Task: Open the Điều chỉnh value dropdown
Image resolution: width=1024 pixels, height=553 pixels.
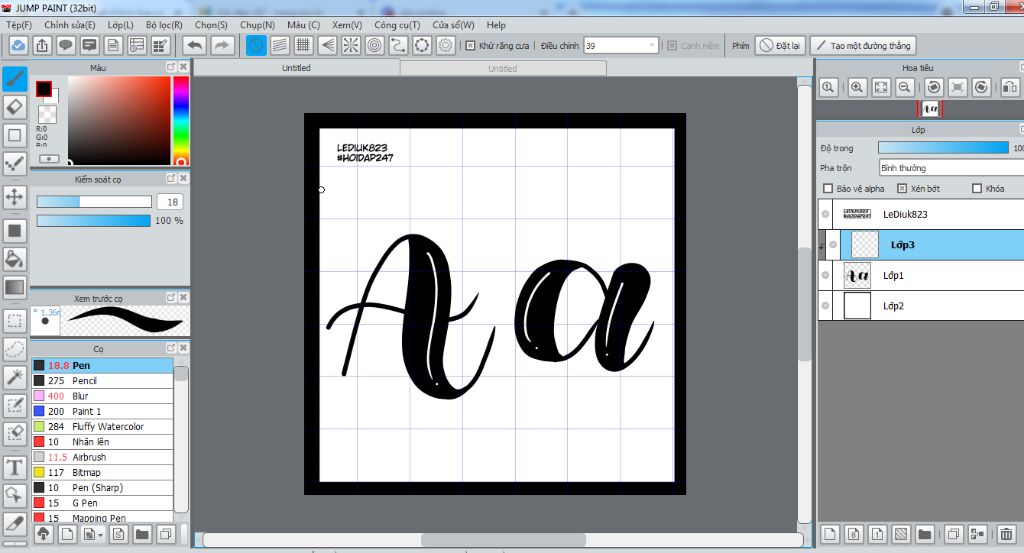Action: pyautogui.click(x=652, y=46)
